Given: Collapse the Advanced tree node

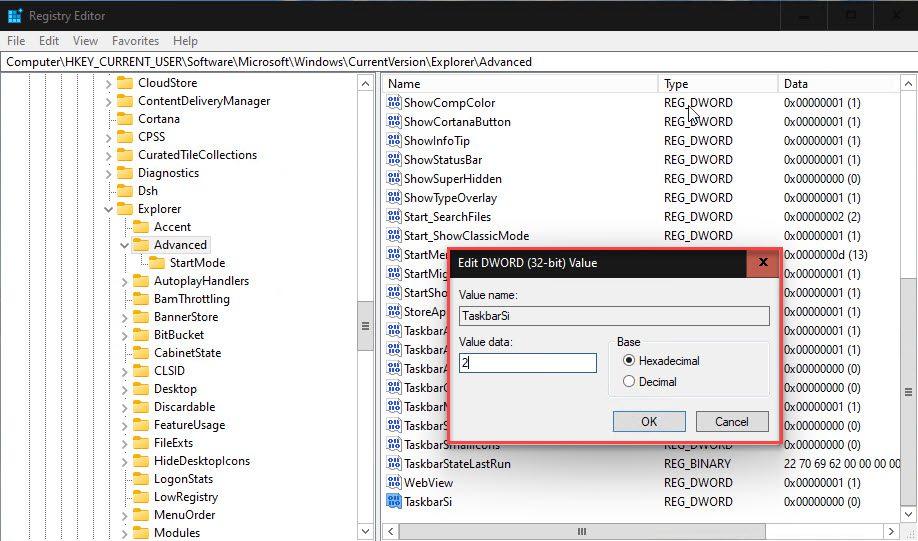Looking at the screenshot, I should point(124,245).
